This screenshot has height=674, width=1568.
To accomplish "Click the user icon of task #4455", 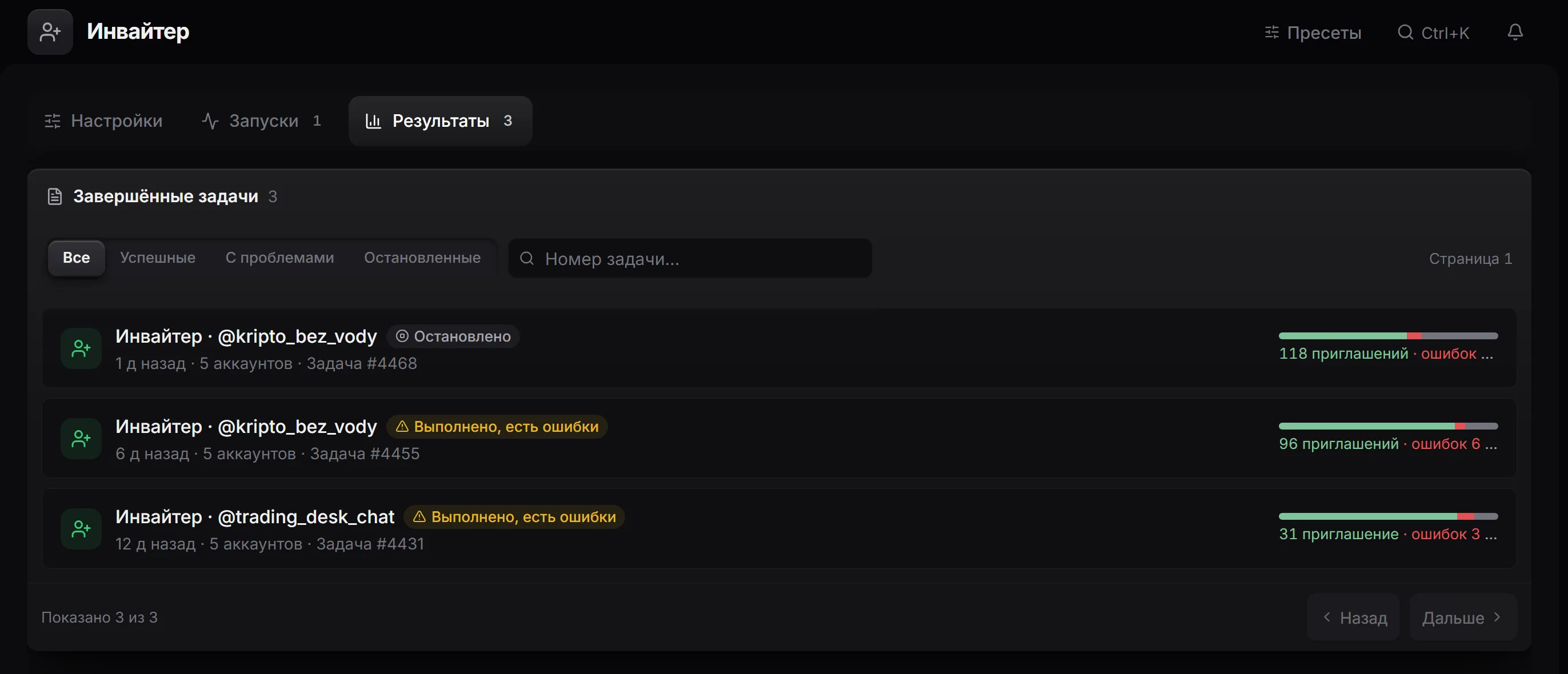I will point(81,439).
